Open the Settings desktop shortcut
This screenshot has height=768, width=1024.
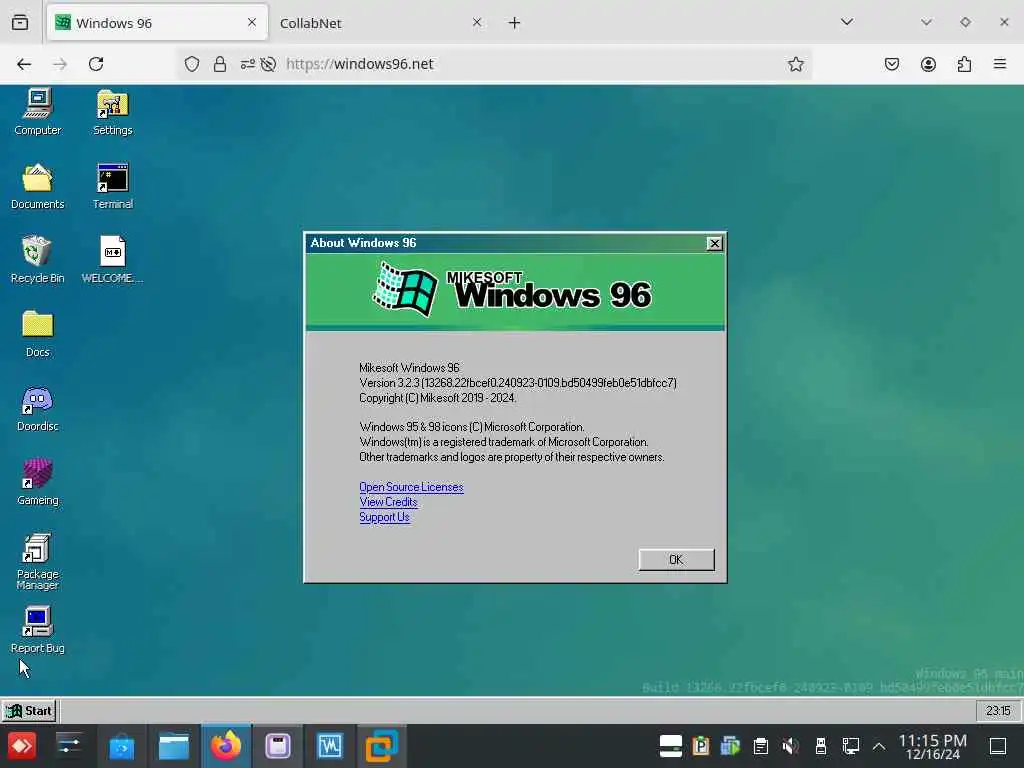pyautogui.click(x=112, y=112)
